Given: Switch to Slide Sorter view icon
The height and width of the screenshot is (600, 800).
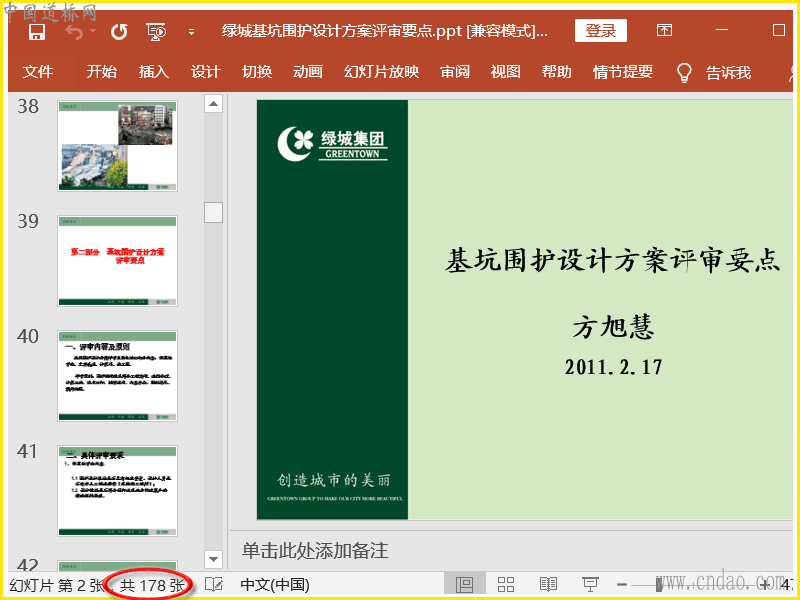Looking at the screenshot, I should (x=506, y=585).
